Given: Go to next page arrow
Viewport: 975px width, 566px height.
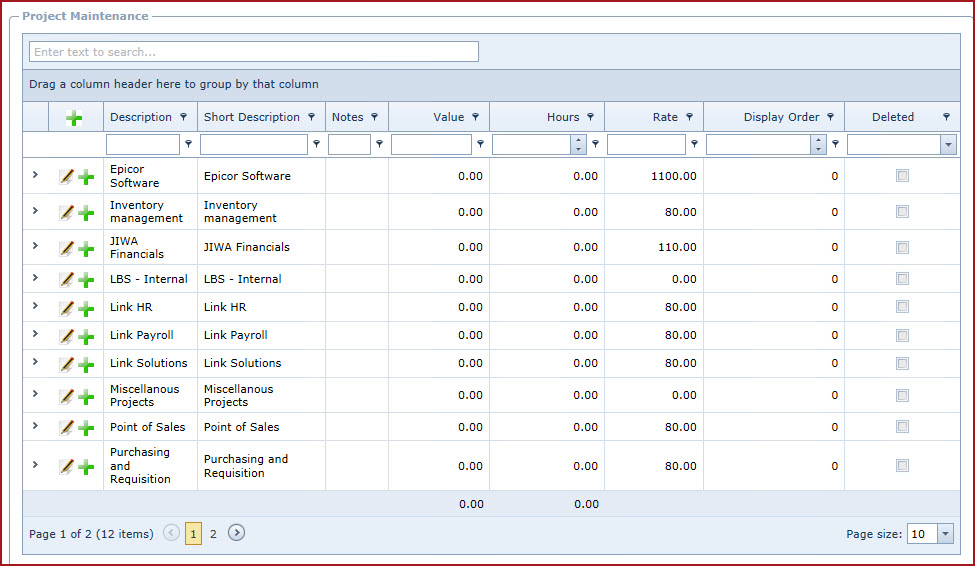Looking at the screenshot, I should click(x=236, y=533).
